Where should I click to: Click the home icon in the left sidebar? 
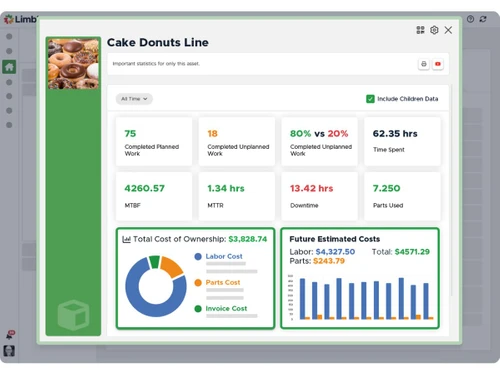pyautogui.click(x=9, y=67)
